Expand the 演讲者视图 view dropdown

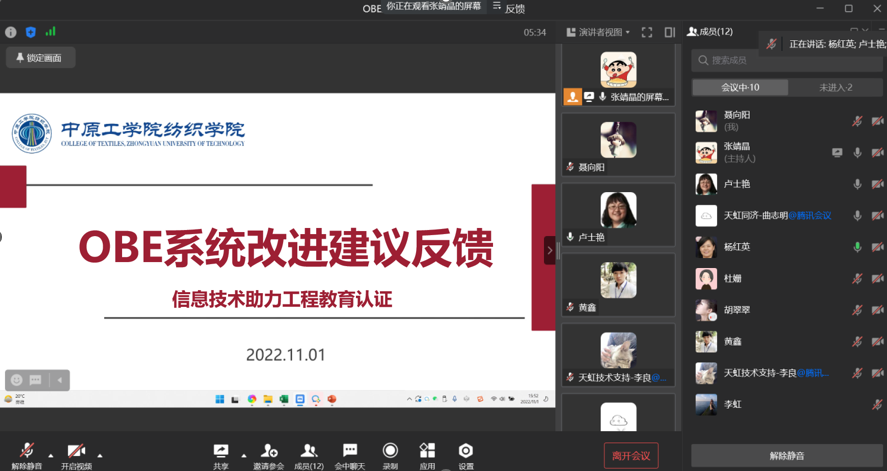[x=598, y=32]
